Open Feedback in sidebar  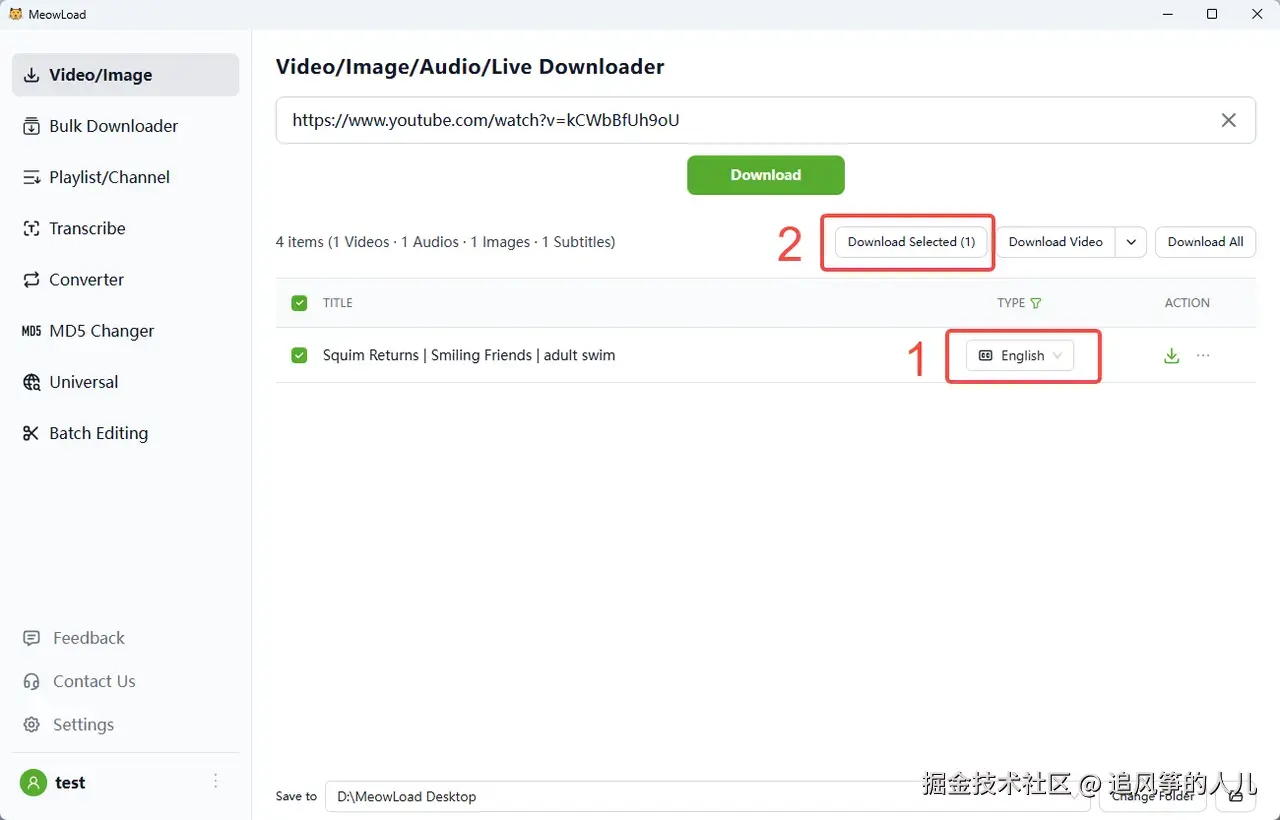click(x=125, y=638)
